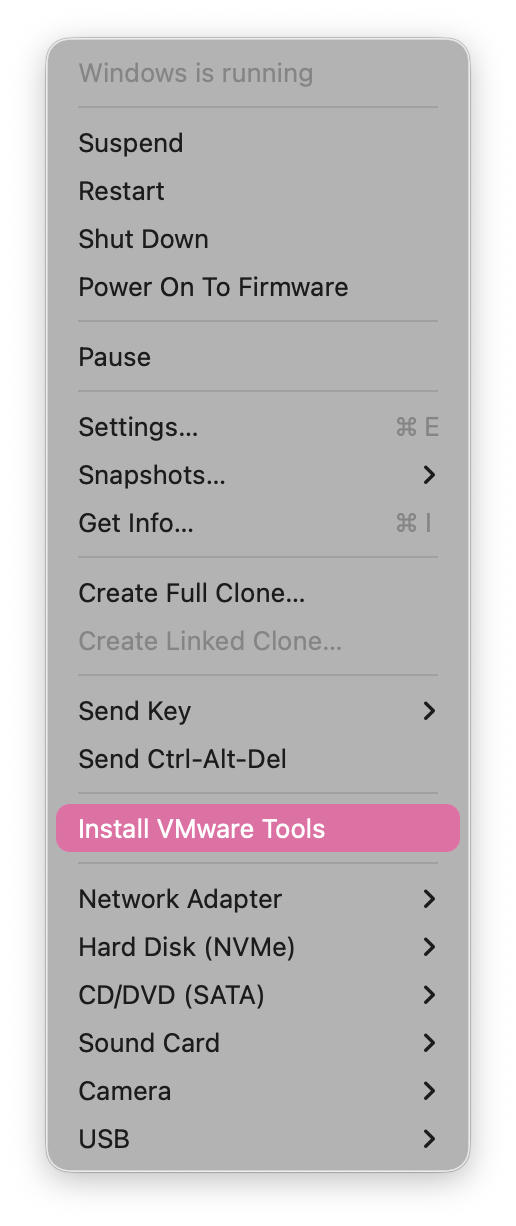Select Suspend from the context menu
This screenshot has width=516, height=1226.
click(258, 143)
